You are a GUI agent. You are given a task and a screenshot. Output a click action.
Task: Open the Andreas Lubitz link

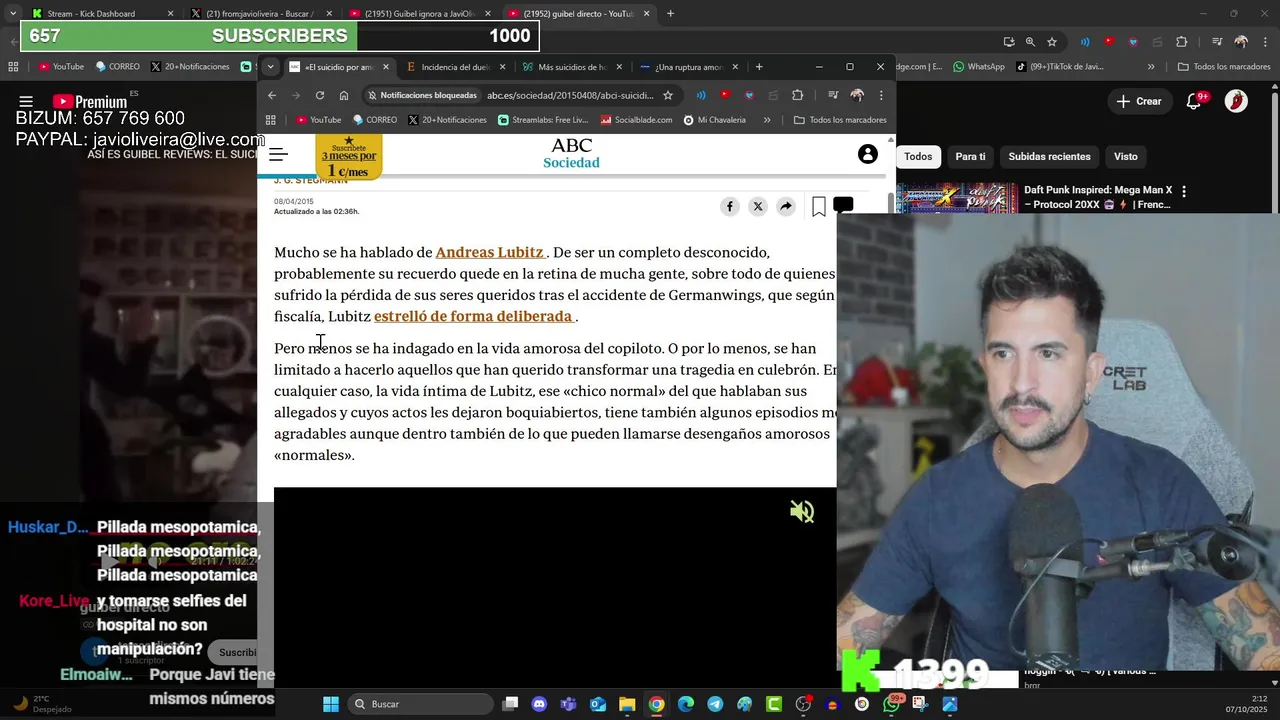[490, 253]
